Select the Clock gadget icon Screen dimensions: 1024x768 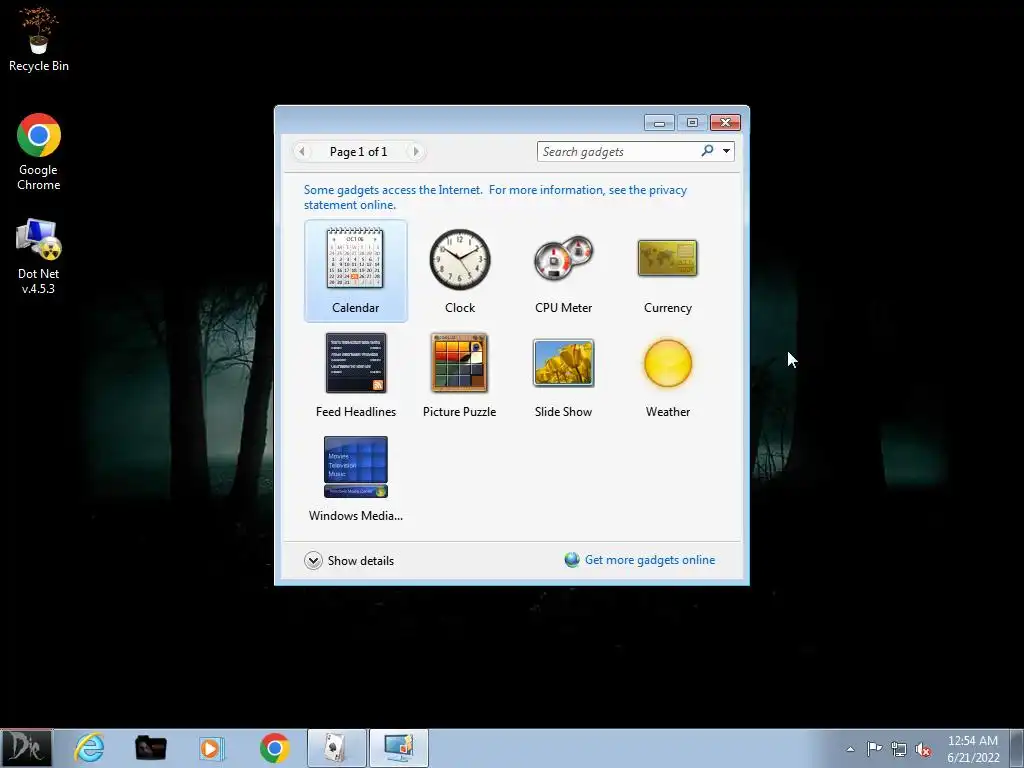pyautogui.click(x=460, y=259)
